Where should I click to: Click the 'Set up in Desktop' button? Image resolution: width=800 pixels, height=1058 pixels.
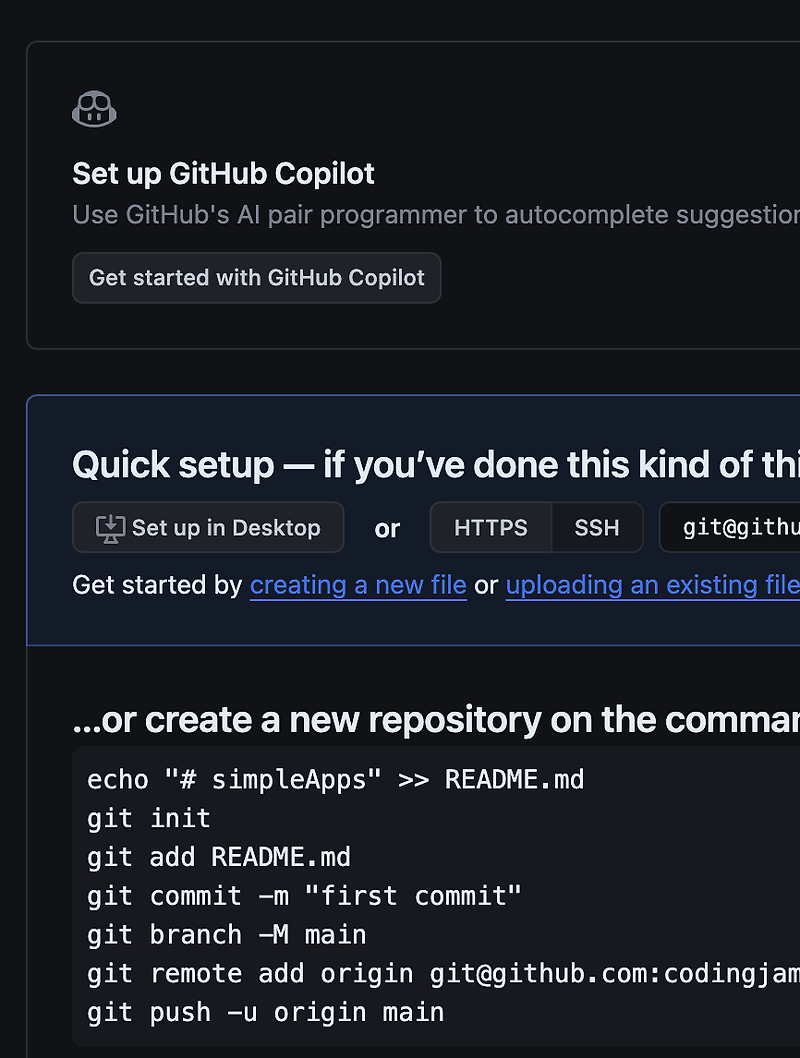207,527
